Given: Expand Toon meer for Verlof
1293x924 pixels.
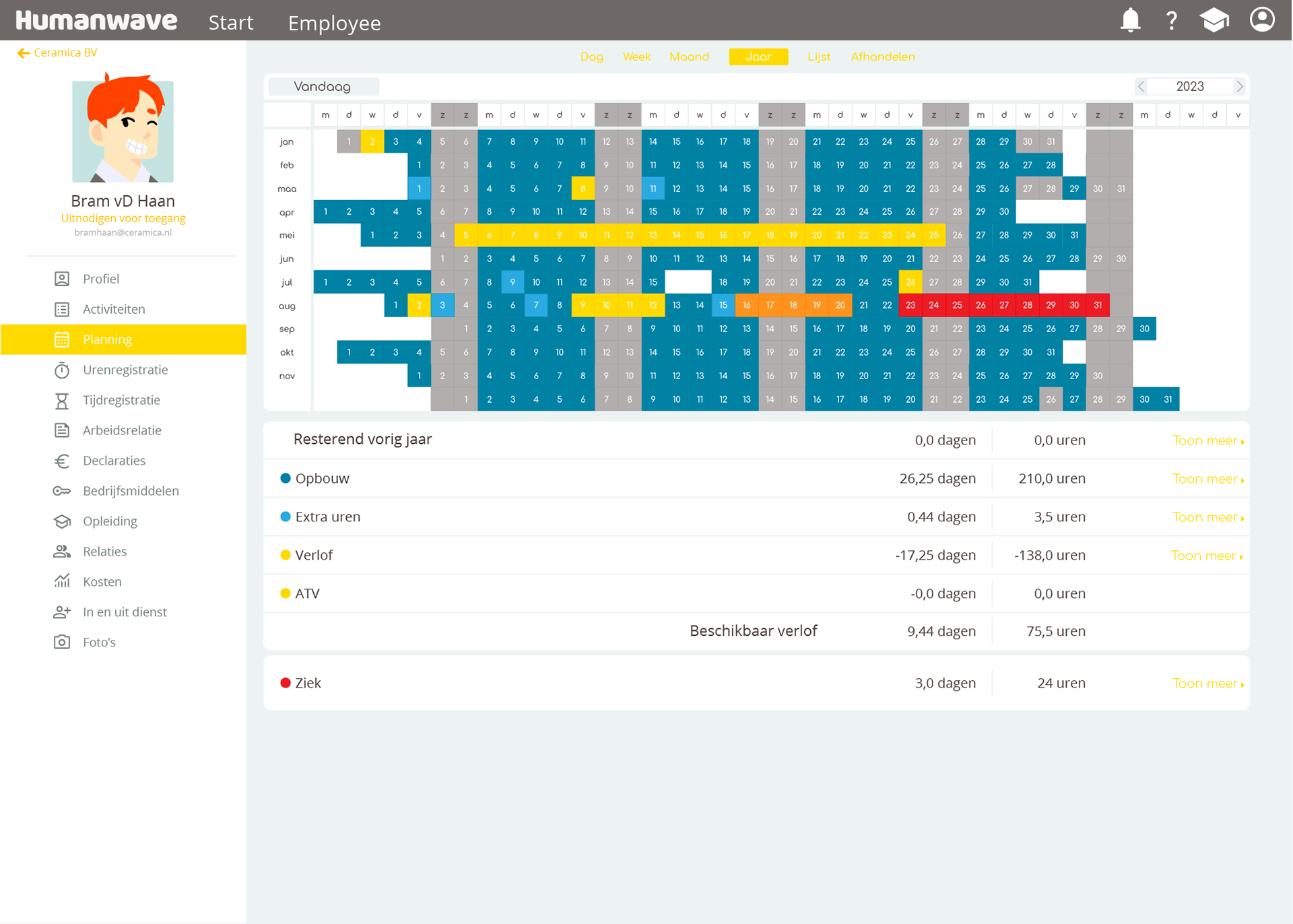Looking at the screenshot, I should click(1206, 556).
